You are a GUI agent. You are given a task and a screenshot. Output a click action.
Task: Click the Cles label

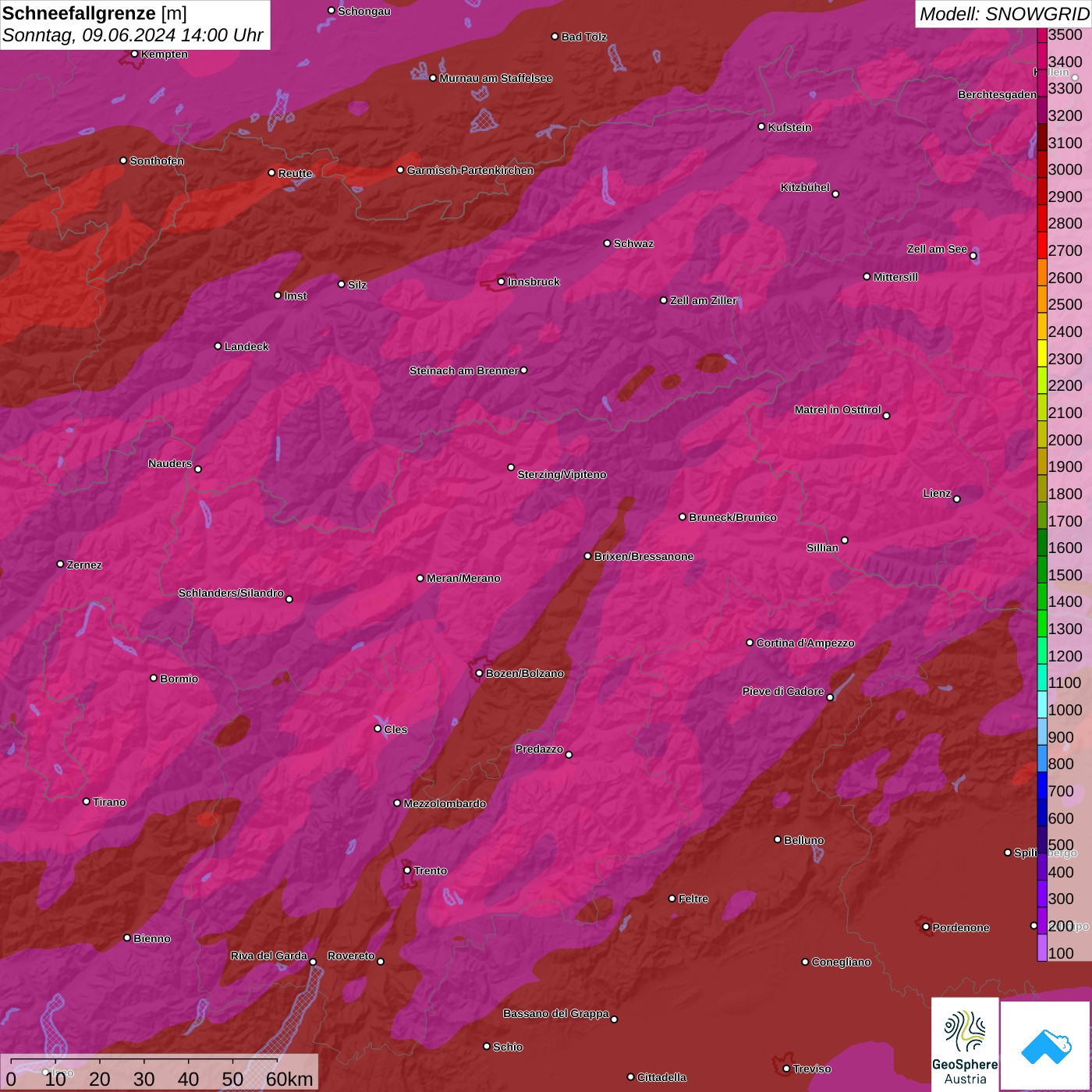395,729
